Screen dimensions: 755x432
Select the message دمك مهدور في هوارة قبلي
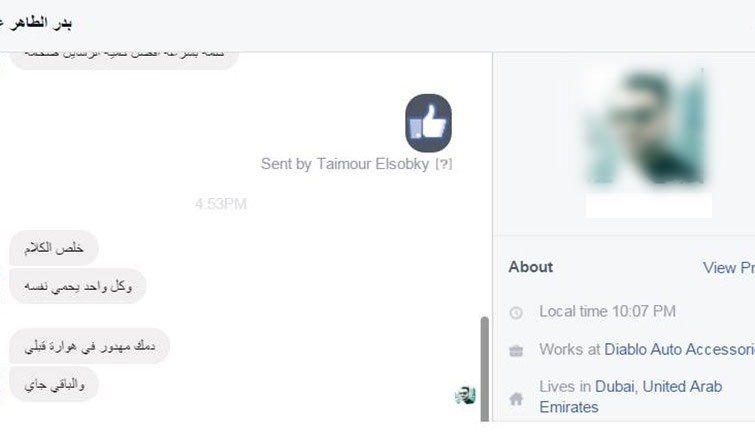(90, 346)
